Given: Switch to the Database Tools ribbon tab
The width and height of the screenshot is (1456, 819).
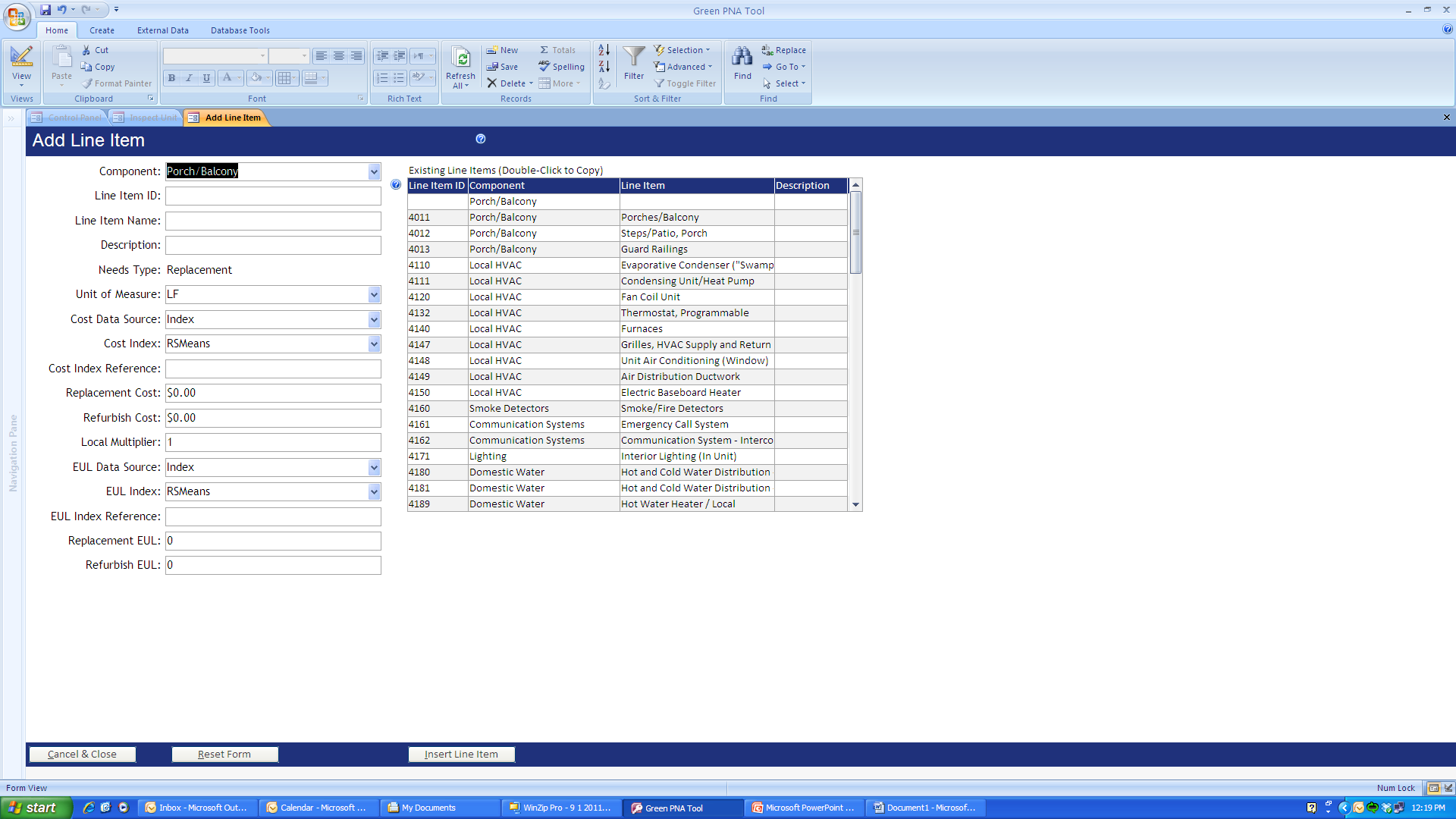Looking at the screenshot, I should [240, 30].
